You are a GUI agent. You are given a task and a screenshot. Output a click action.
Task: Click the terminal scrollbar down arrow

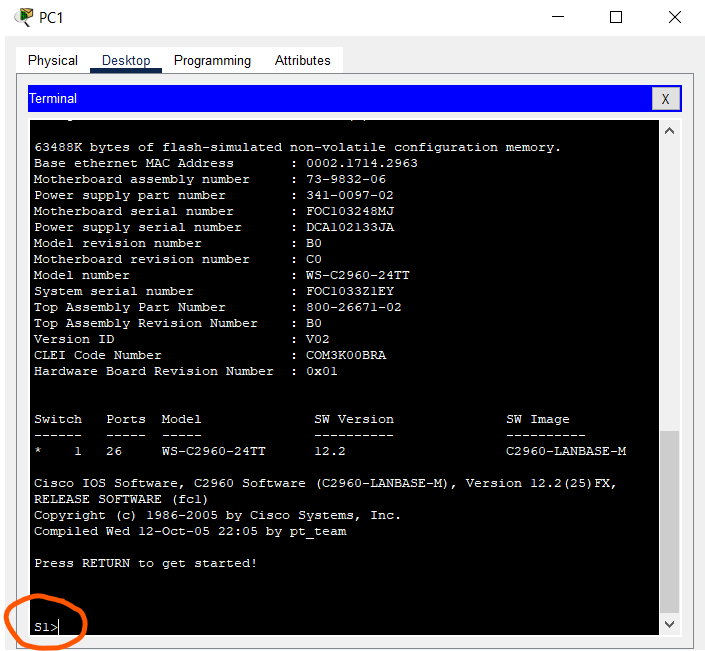coord(669,624)
